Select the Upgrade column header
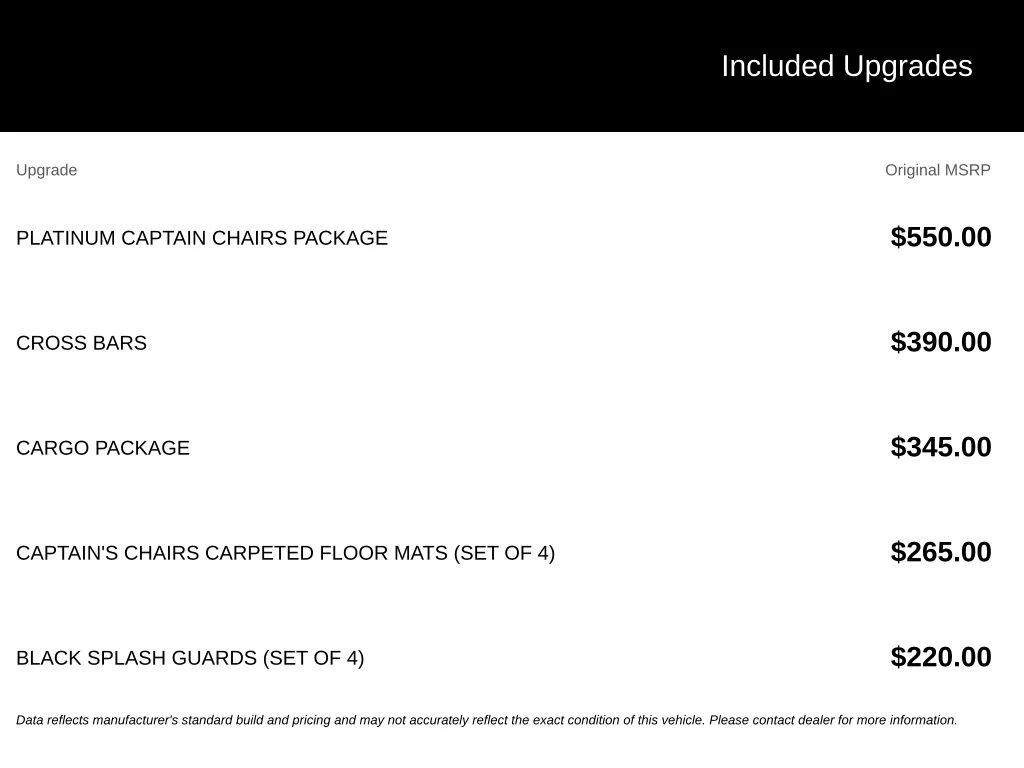This screenshot has width=1024, height=768. click(x=46, y=170)
